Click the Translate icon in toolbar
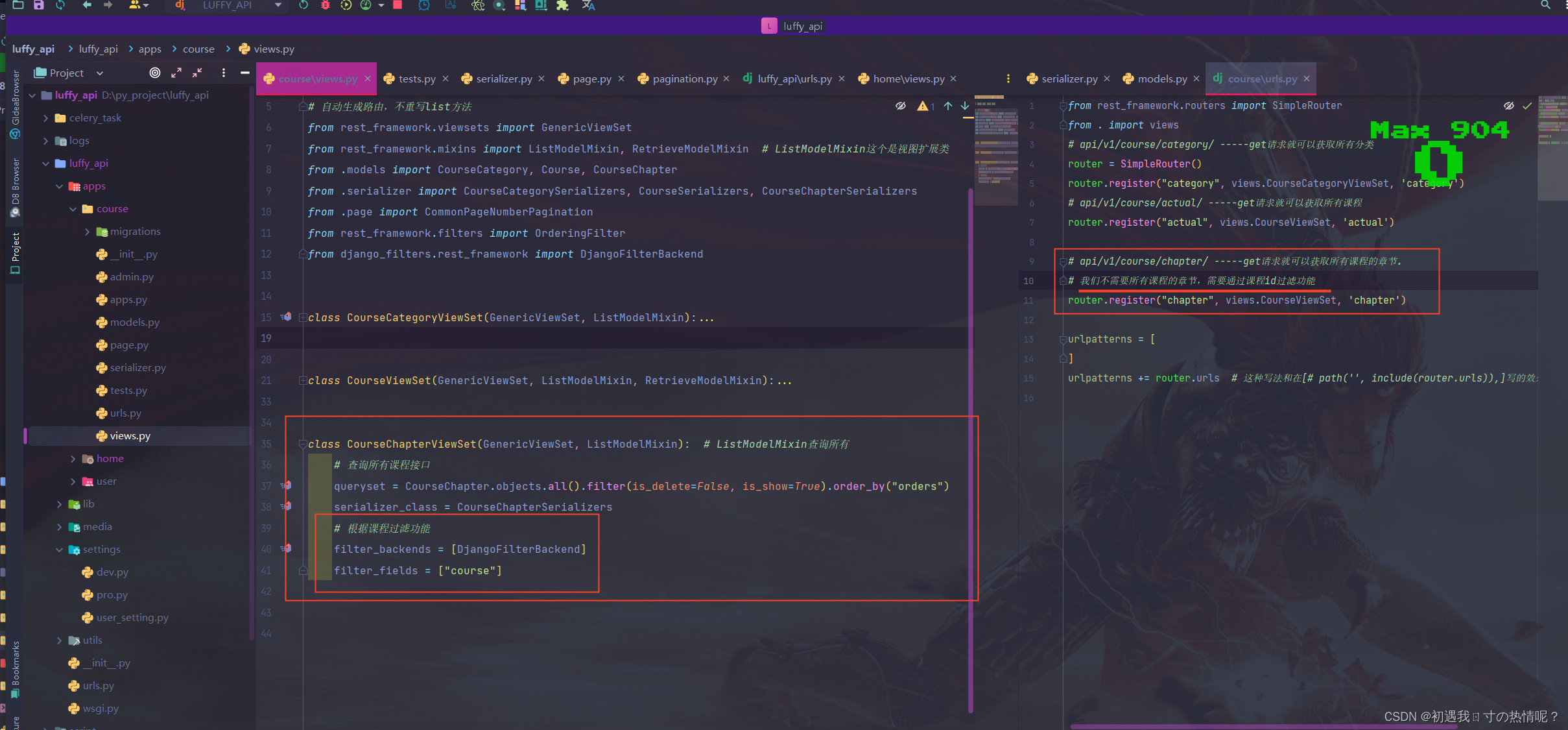The width and height of the screenshot is (1568, 730). 588,5
